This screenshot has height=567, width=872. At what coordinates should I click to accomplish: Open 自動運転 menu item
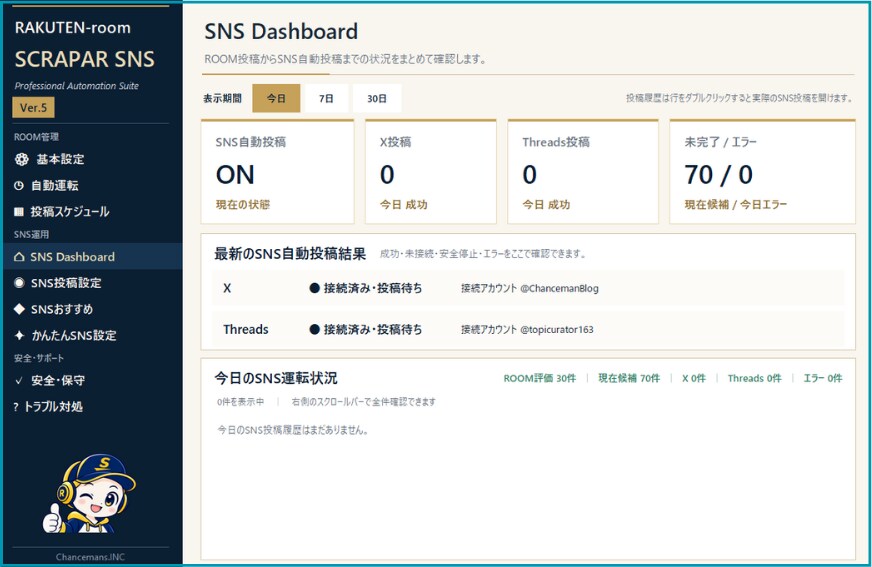(x=92, y=186)
